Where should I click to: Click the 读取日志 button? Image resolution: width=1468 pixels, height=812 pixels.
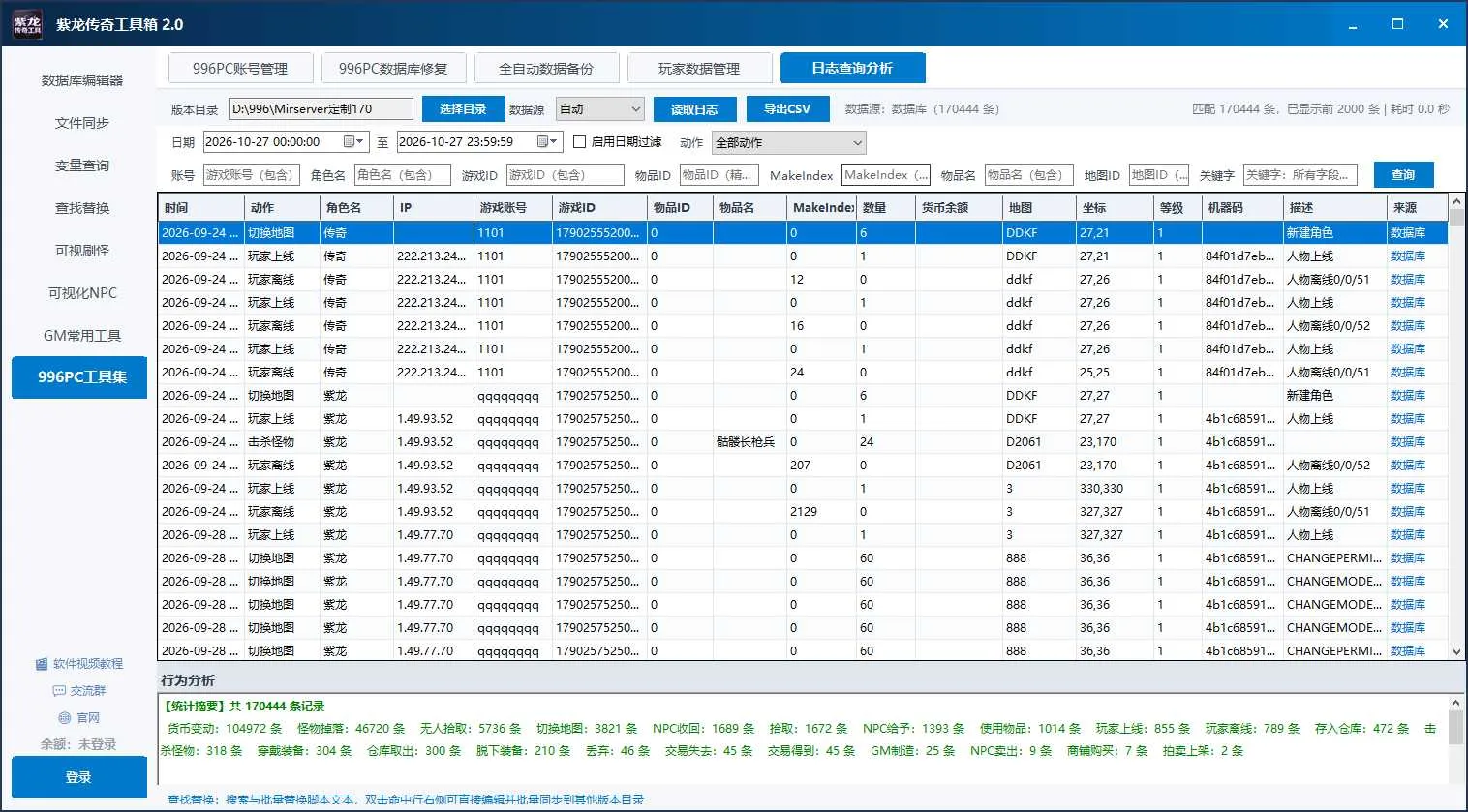pos(694,109)
